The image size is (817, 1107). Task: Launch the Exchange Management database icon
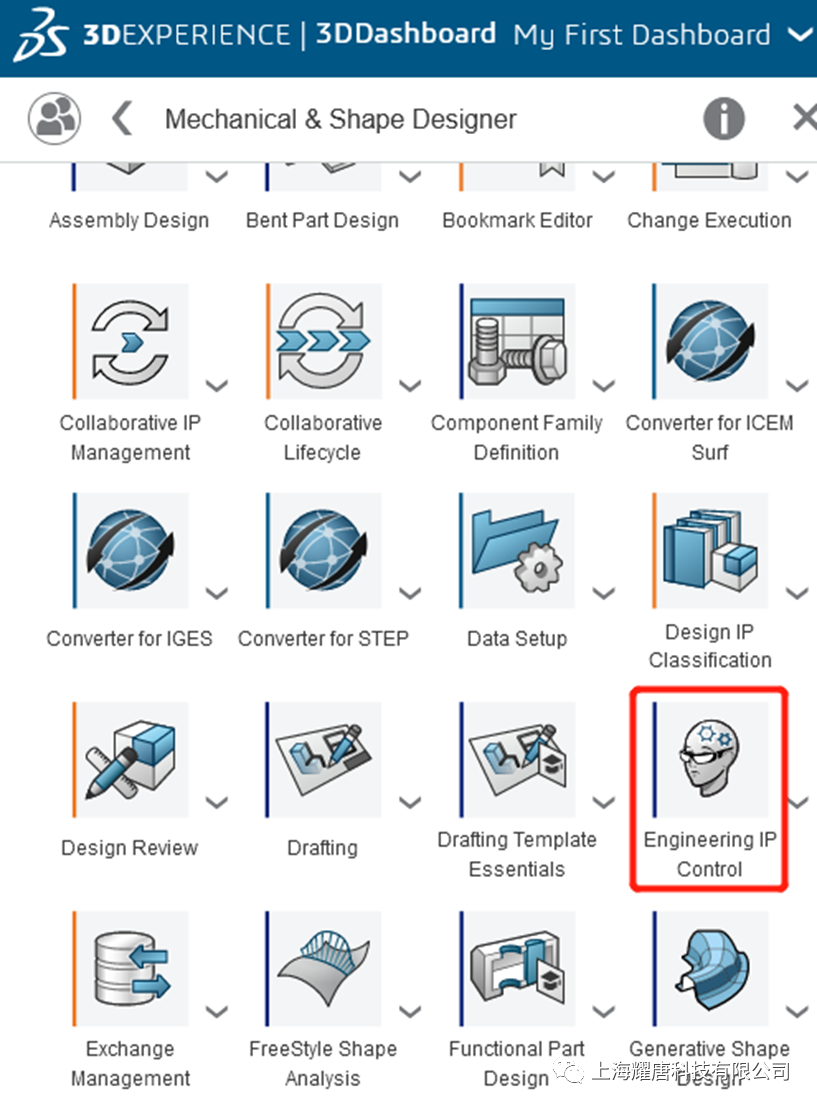[x=130, y=969]
